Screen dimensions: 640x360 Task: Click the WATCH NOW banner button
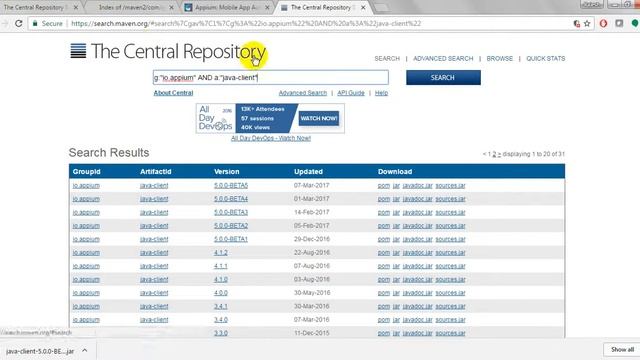[319, 118]
